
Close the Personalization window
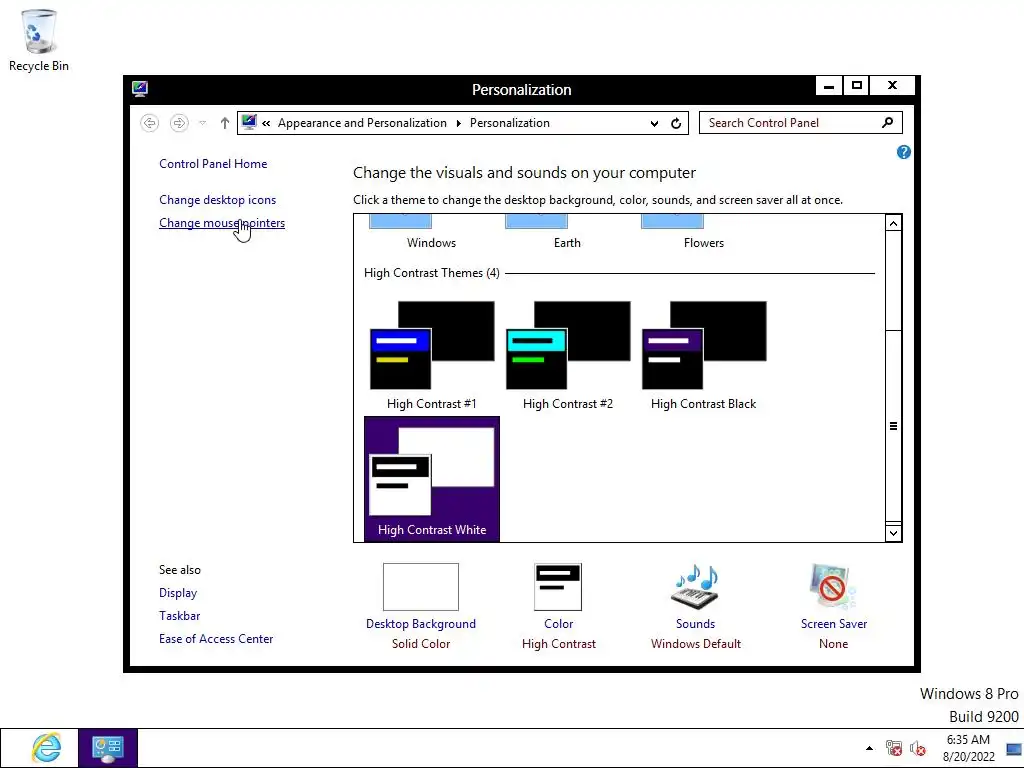point(893,86)
